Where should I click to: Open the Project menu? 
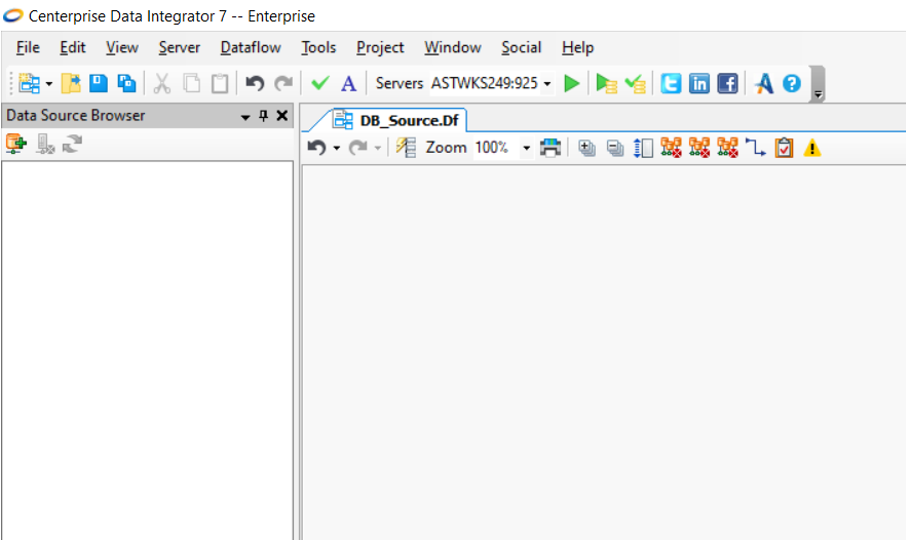[380, 47]
